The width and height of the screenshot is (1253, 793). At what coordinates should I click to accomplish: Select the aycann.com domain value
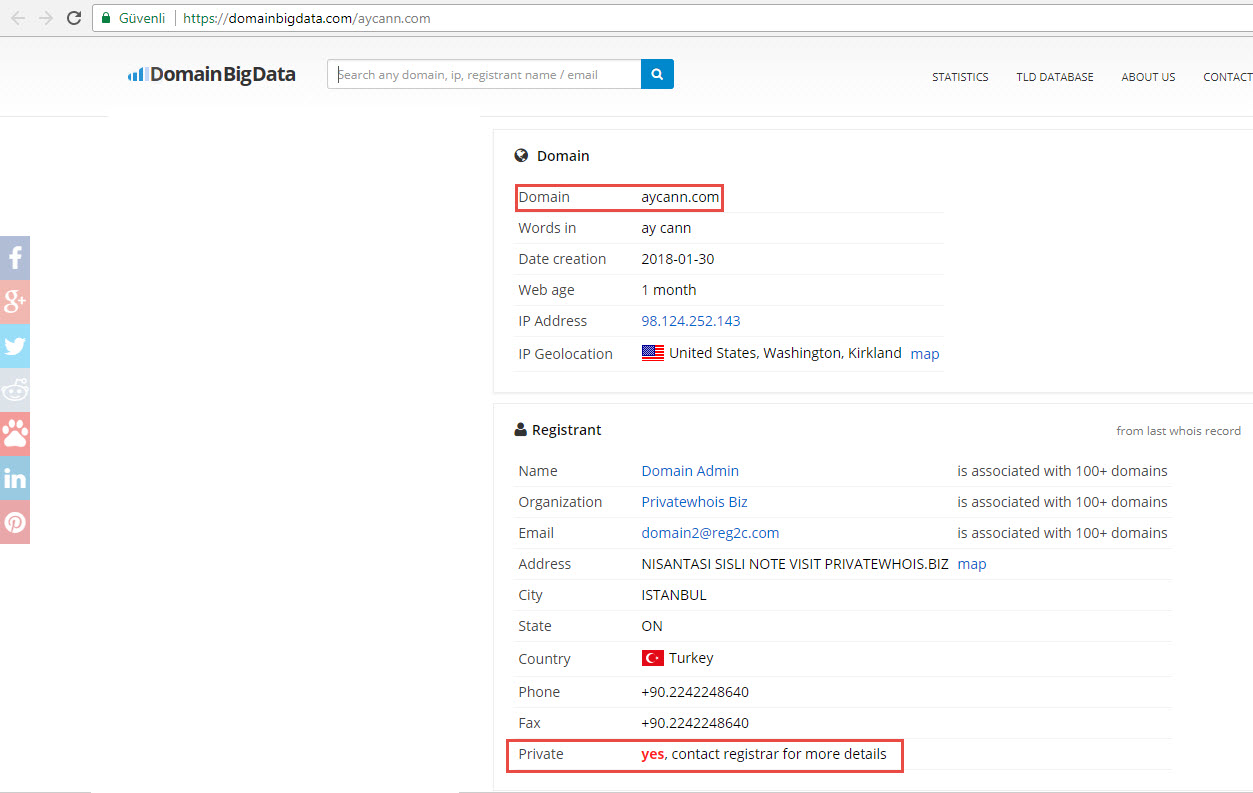(x=680, y=197)
